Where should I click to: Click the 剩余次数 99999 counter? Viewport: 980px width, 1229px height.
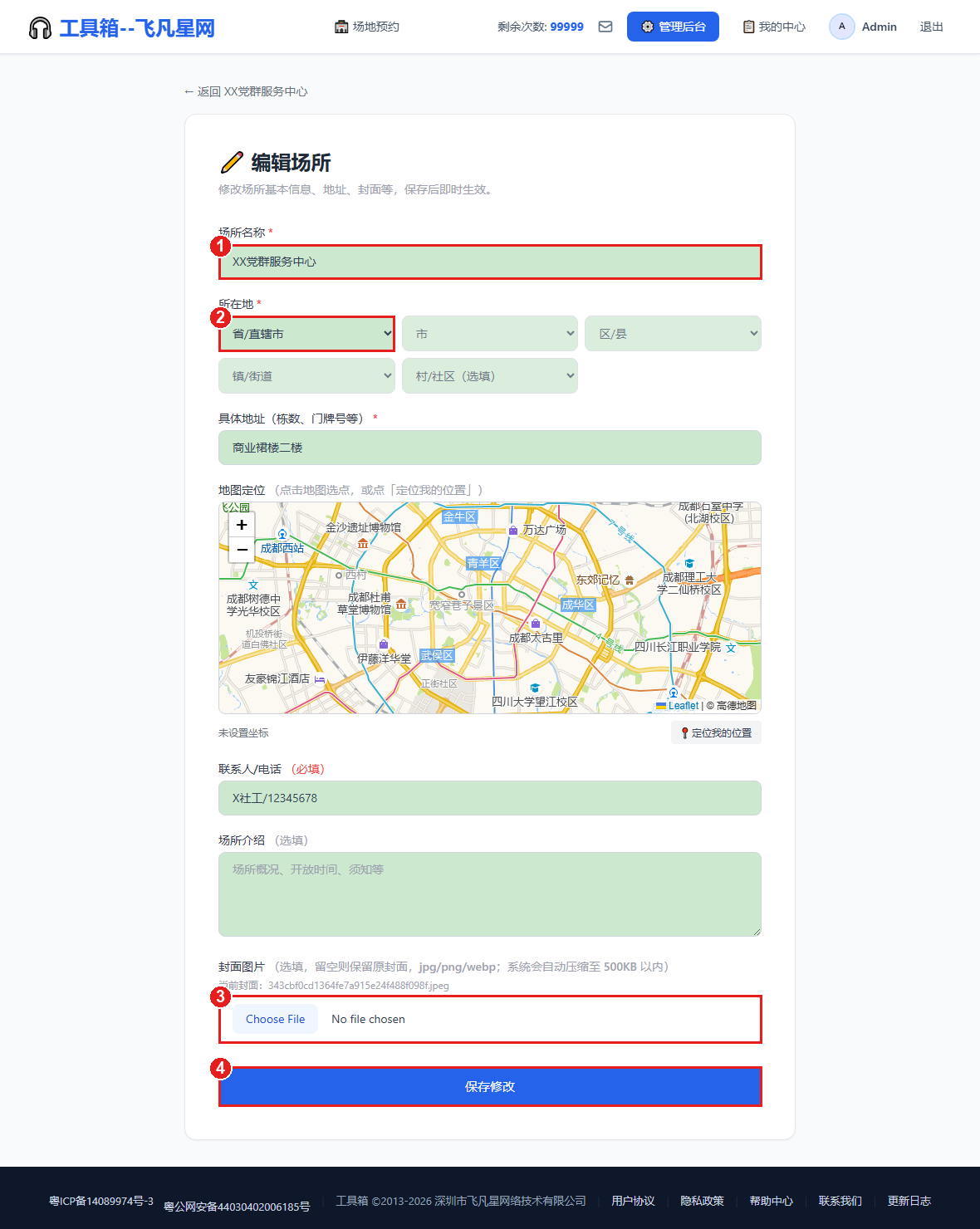click(x=541, y=27)
